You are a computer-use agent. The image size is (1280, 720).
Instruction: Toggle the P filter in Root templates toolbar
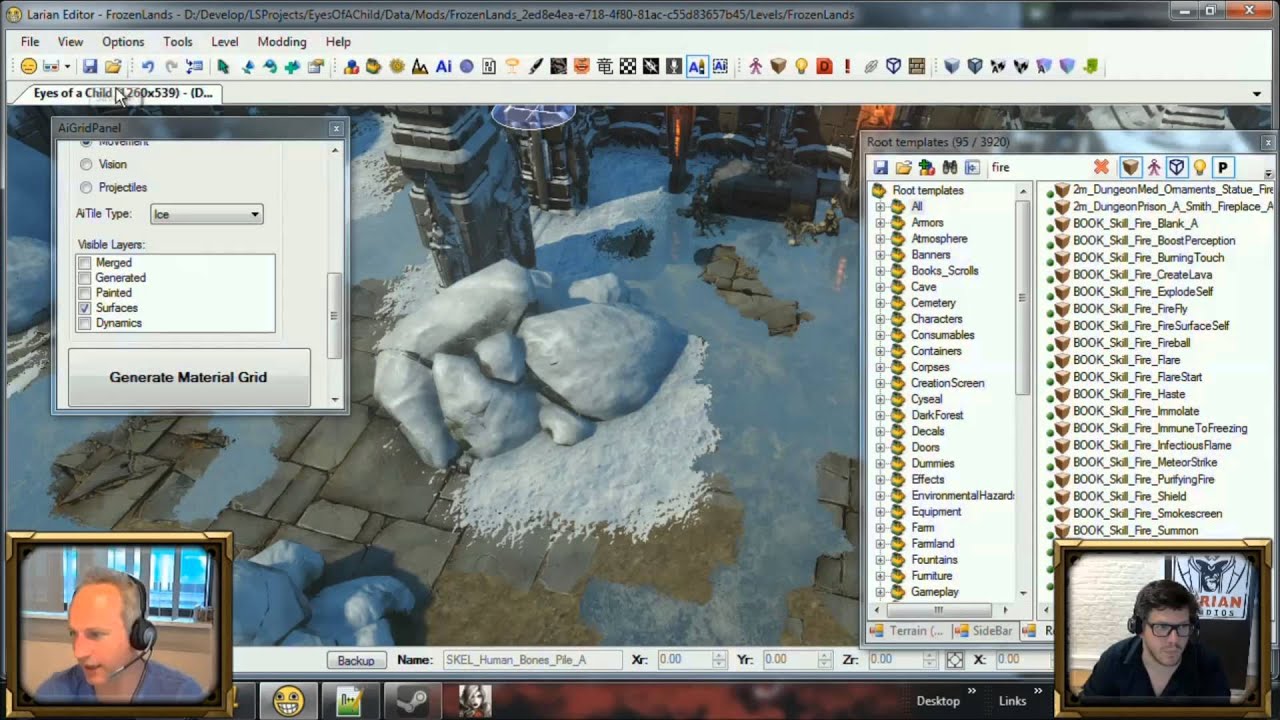[1222, 167]
